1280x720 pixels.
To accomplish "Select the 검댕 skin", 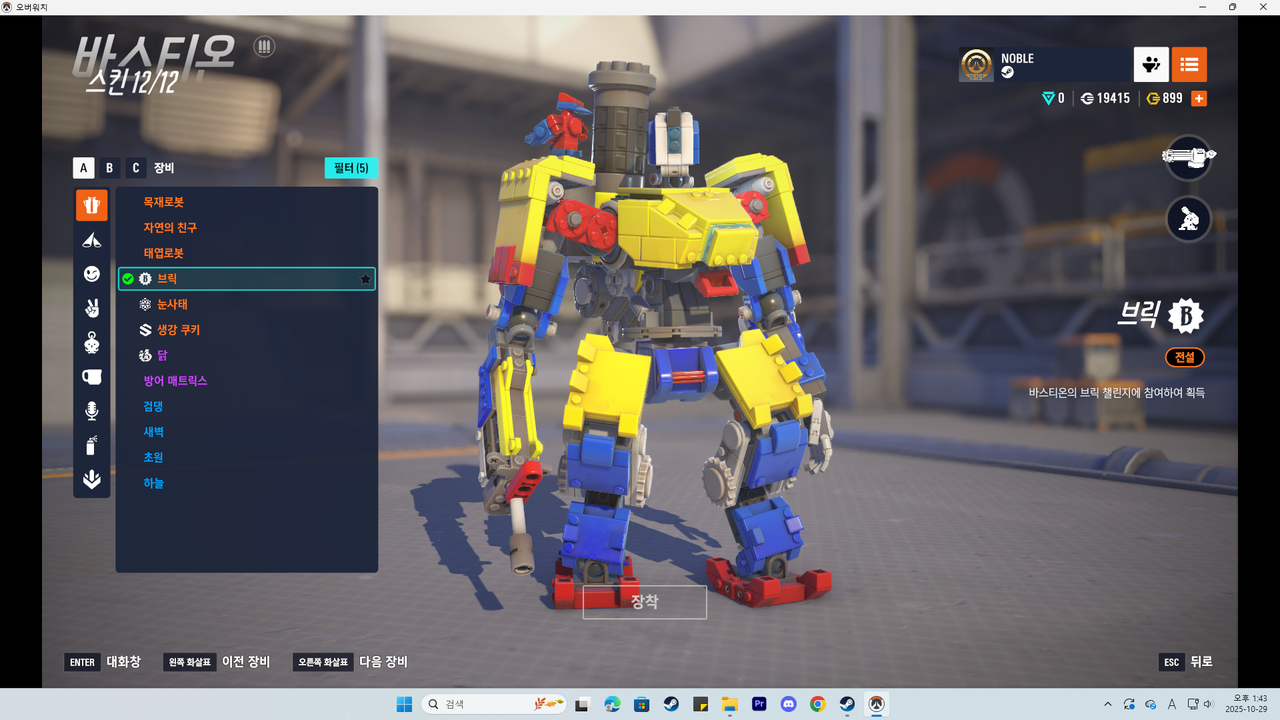I will tap(246, 406).
